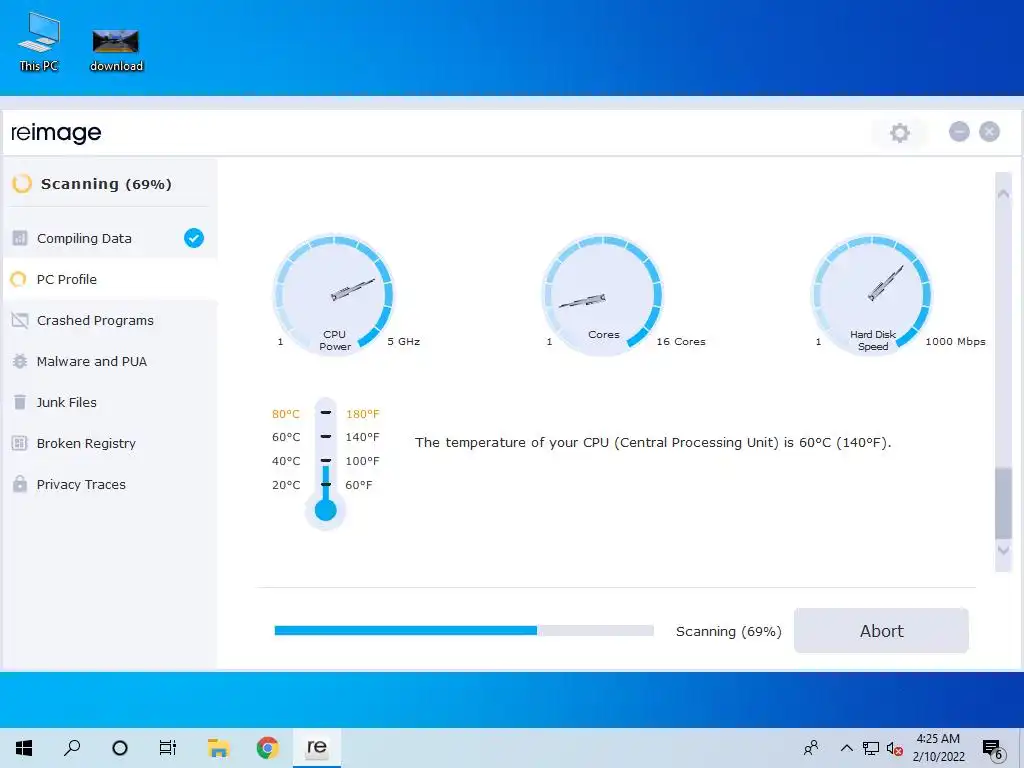The width and height of the screenshot is (1024, 768).
Task: Click the Reimage taskbar button
Action: tap(317, 748)
